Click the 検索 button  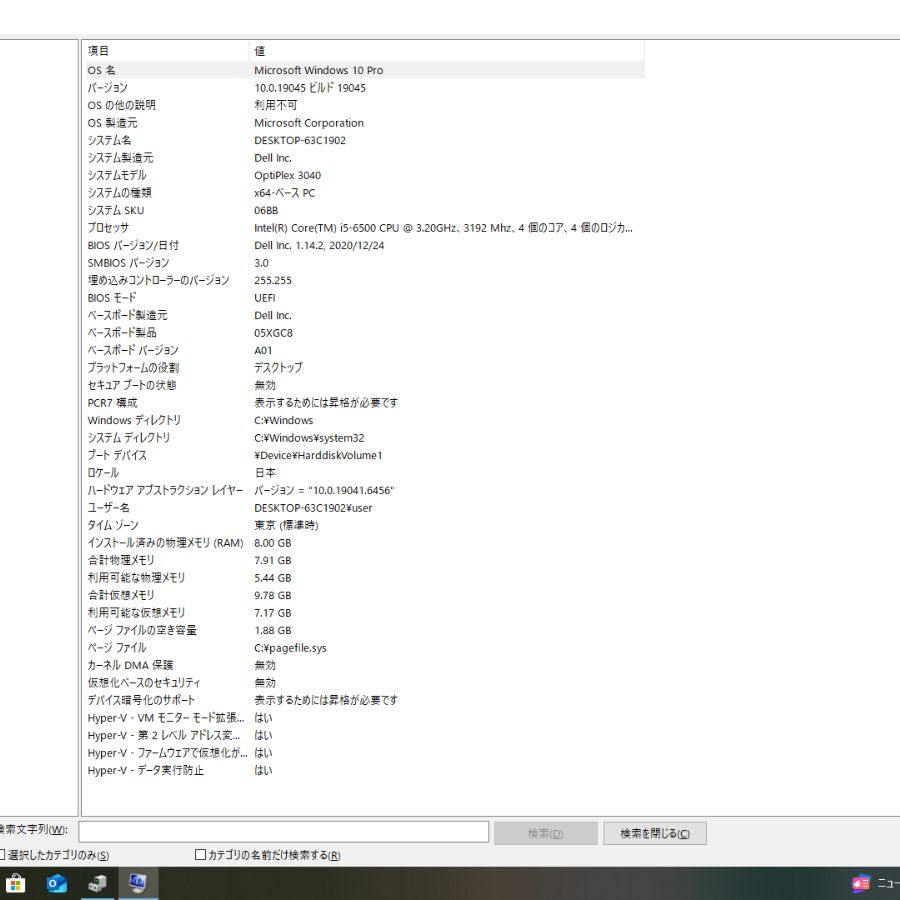coord(545,832)
